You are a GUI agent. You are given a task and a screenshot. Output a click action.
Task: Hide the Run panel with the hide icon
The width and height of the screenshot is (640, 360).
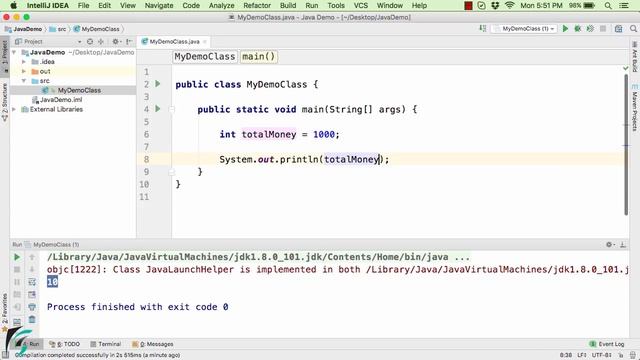[x=623, y=244]
